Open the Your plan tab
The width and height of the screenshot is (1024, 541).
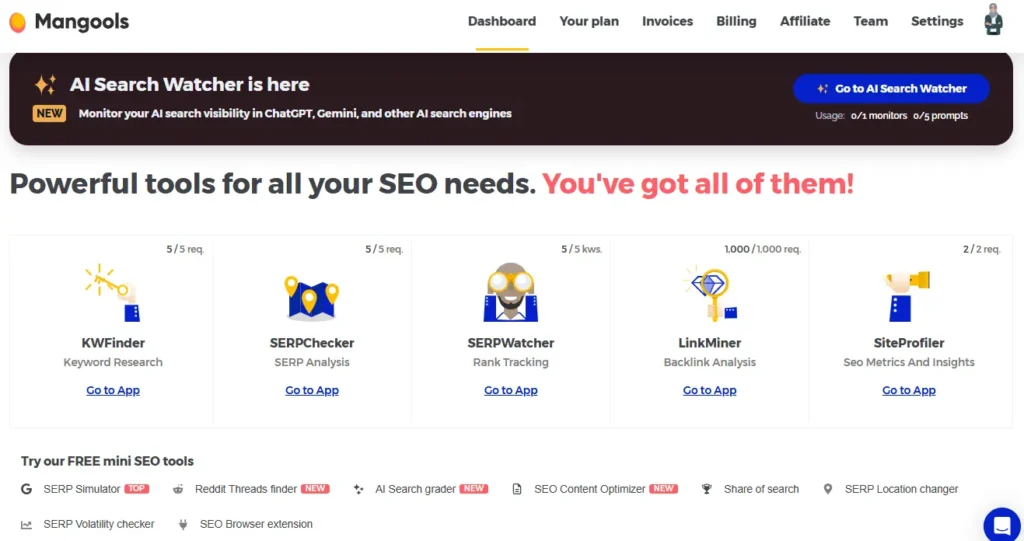click(x=589, y=22)
